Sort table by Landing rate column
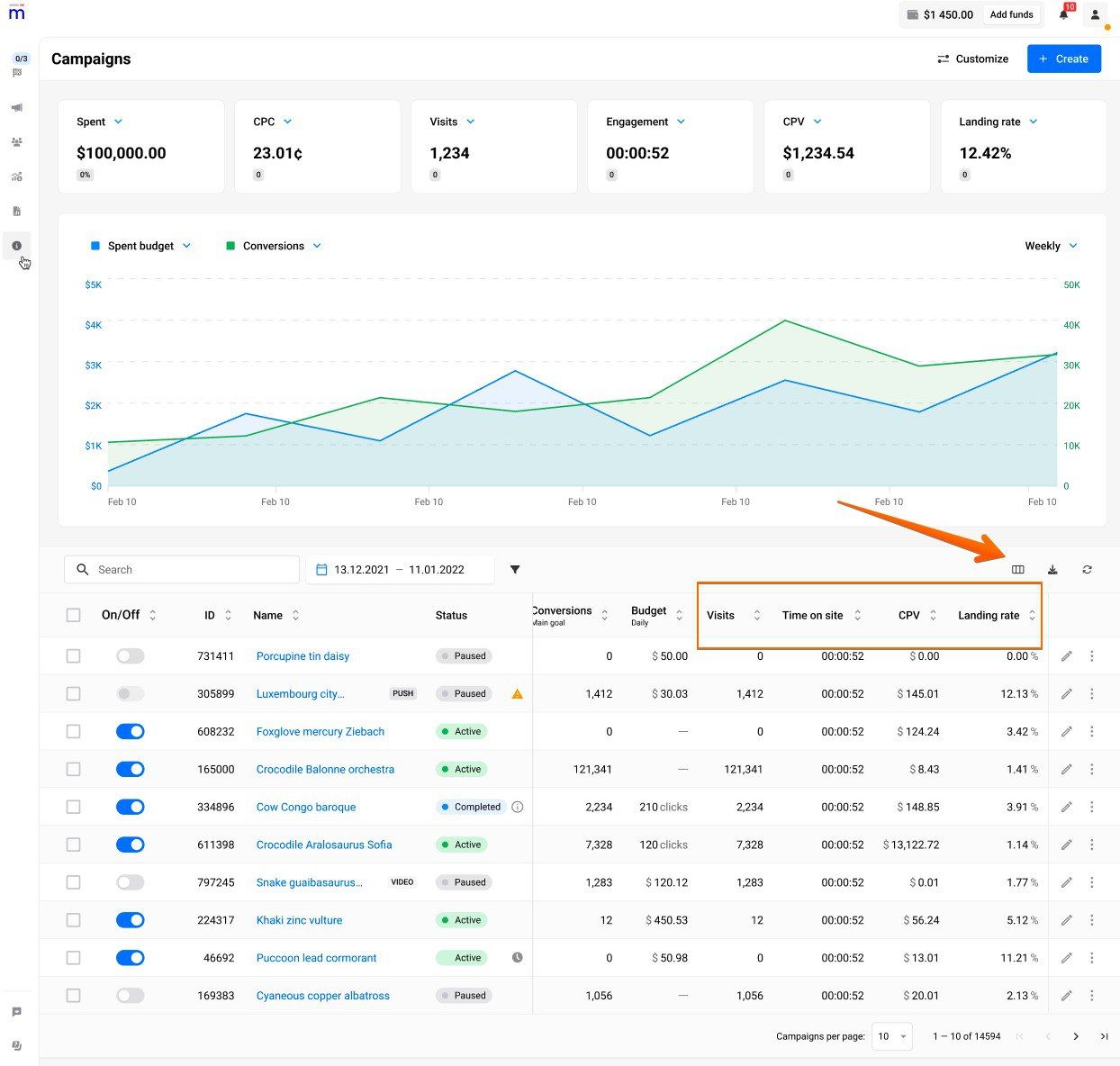Viewport: 1120px width, 1066px height. pyautogui.click(x=1032, y=615)
